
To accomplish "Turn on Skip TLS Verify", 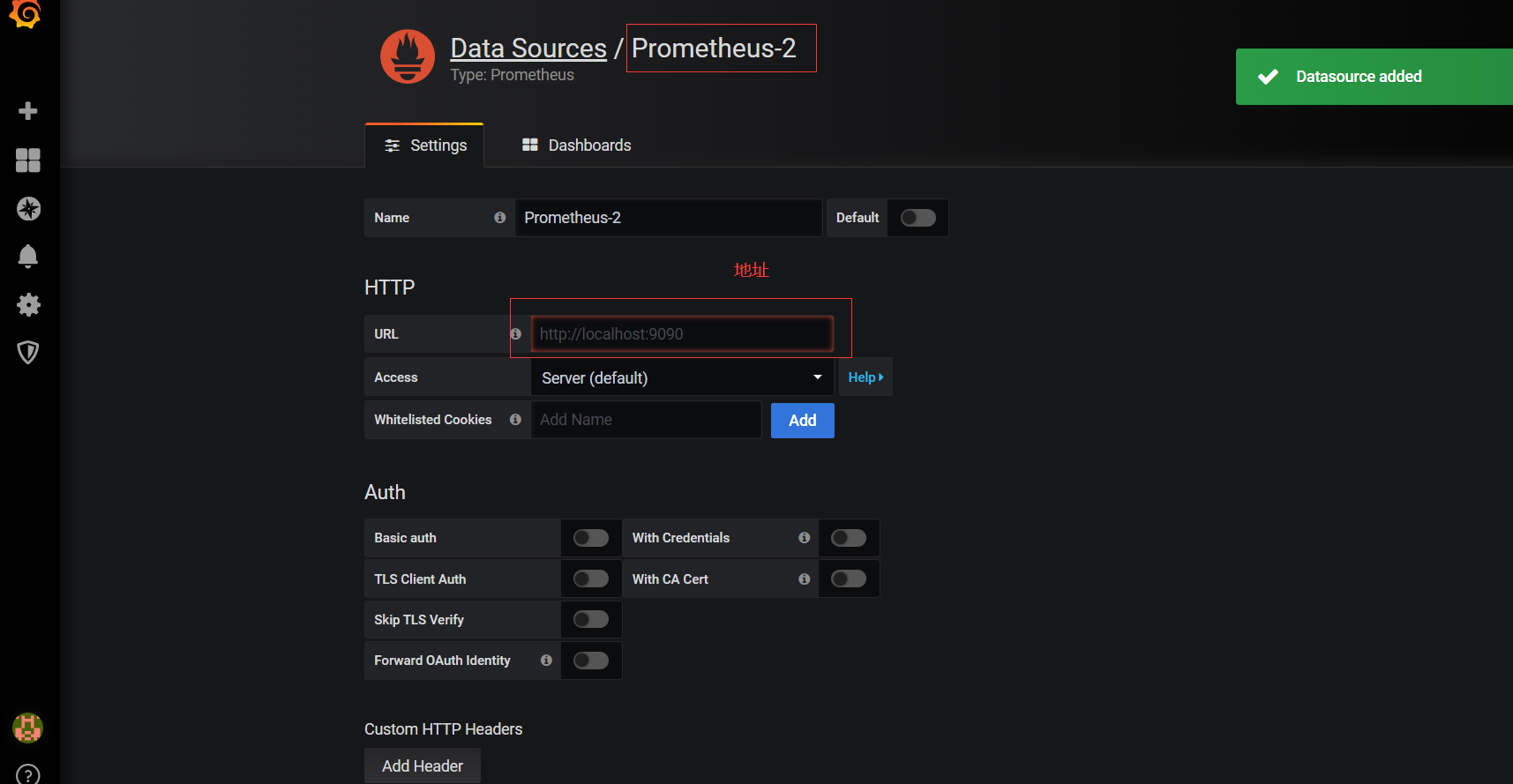I will point(590,620).
